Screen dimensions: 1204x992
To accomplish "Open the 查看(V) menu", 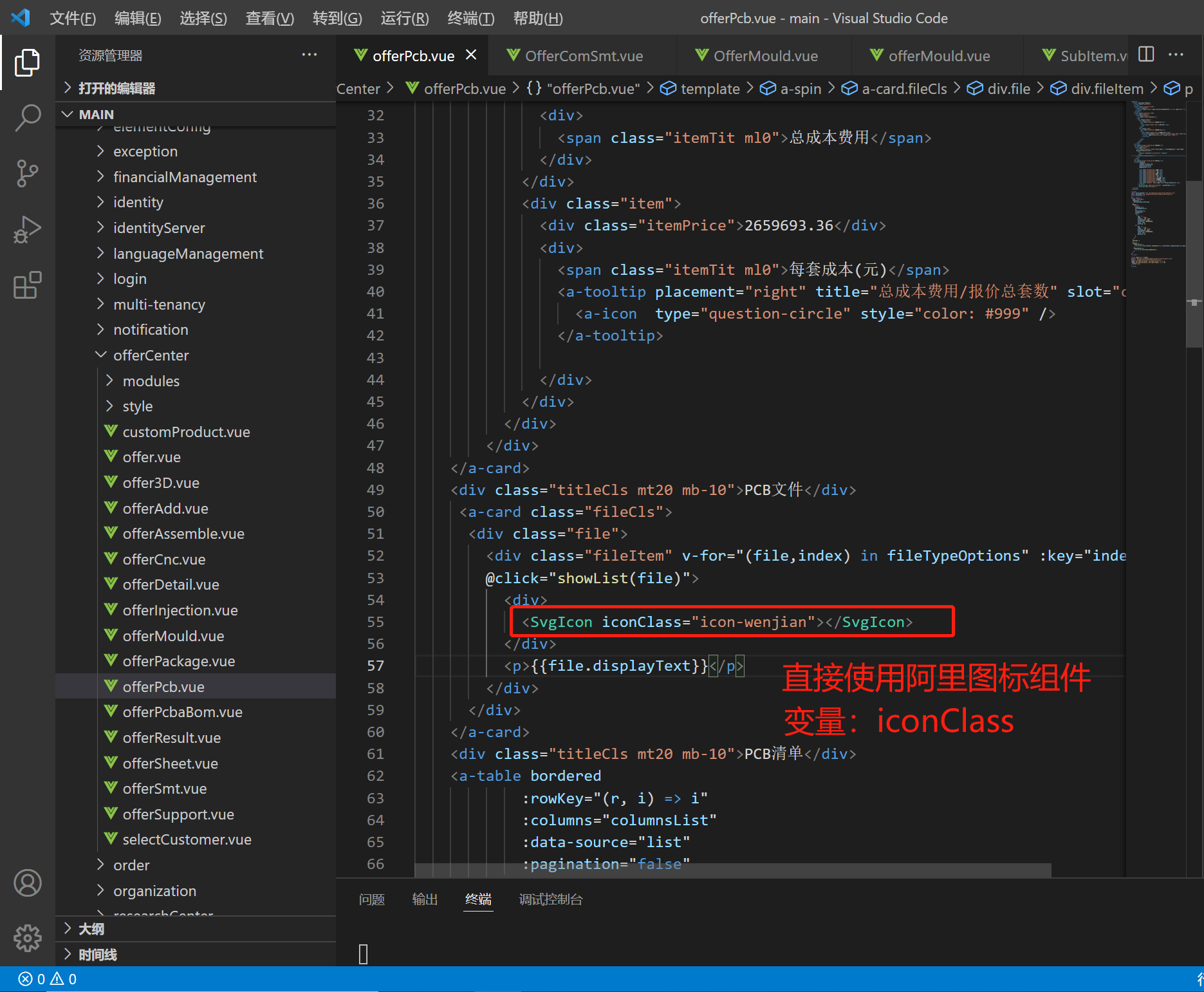I will point(270,18).
